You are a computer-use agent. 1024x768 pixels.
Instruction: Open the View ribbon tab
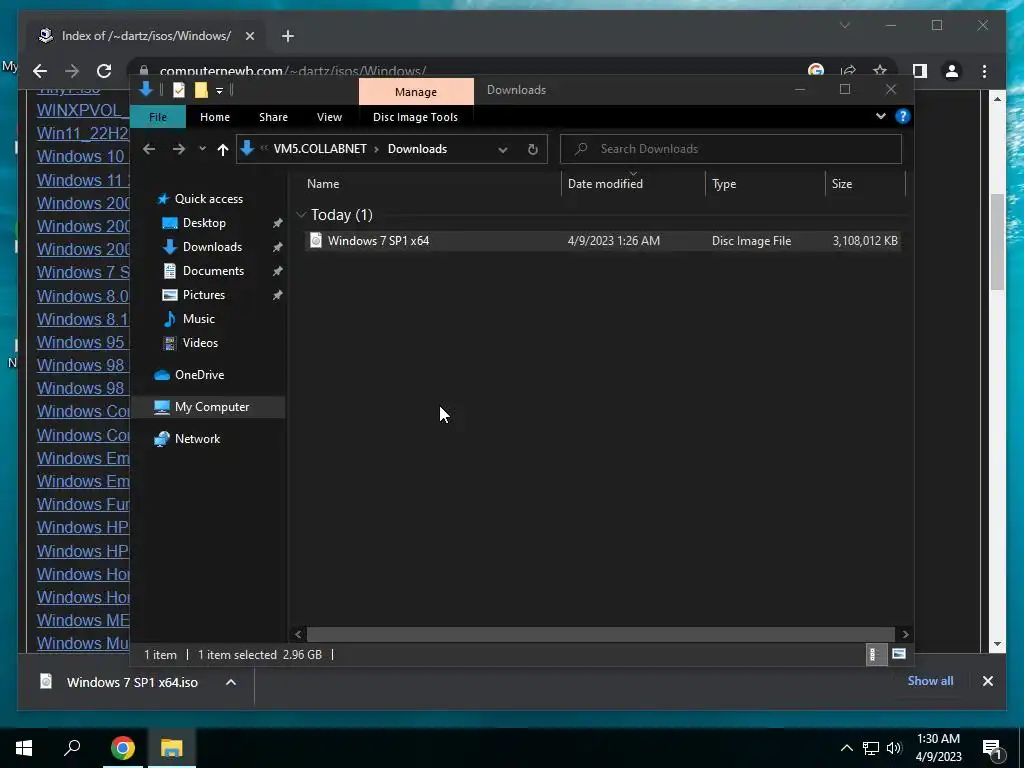click(x=329, y=117)
